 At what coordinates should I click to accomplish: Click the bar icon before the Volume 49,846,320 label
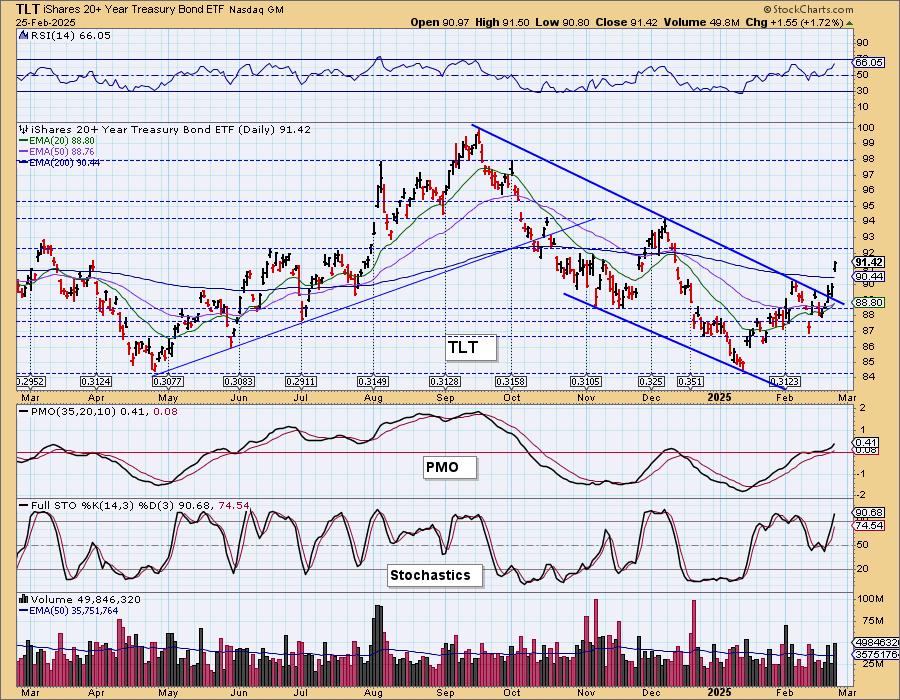tap(24, 599)
